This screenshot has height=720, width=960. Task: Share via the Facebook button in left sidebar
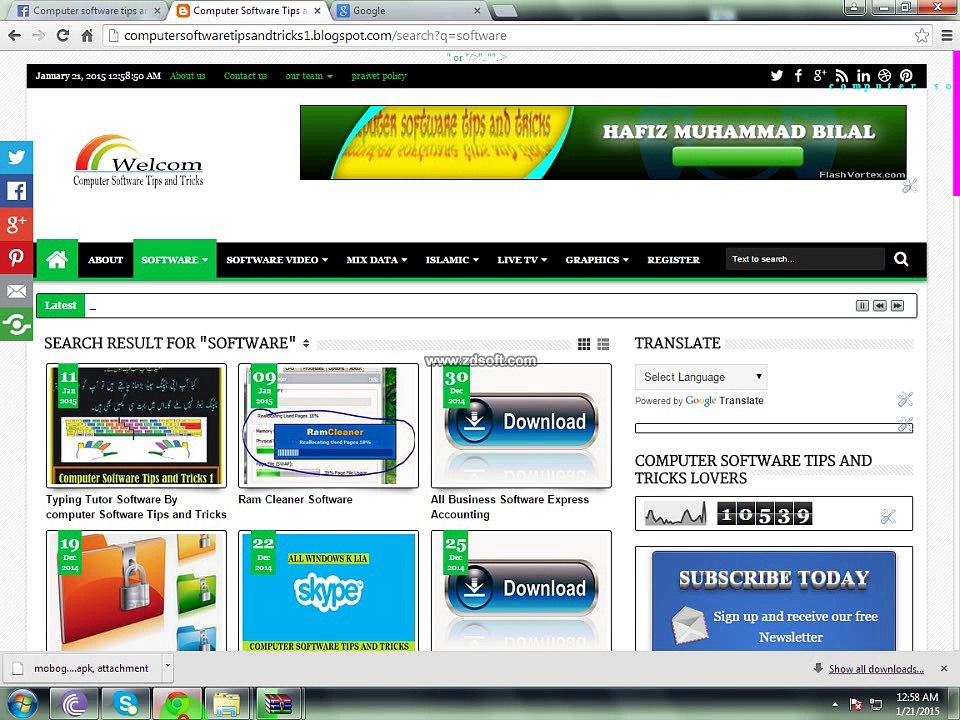click(x=16, y=191)
